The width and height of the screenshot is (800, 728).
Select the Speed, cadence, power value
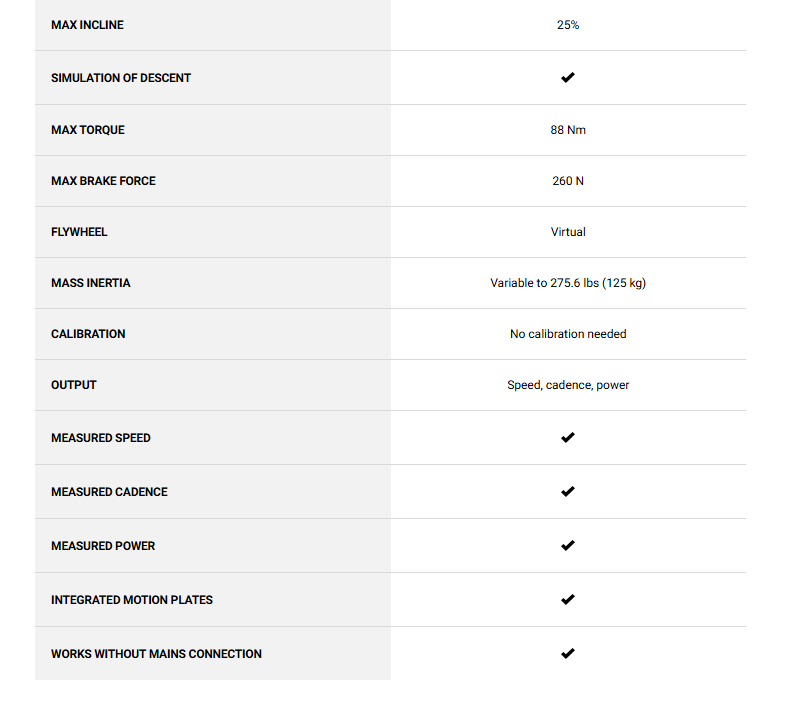pyautogui.click(x=568, y=385)
